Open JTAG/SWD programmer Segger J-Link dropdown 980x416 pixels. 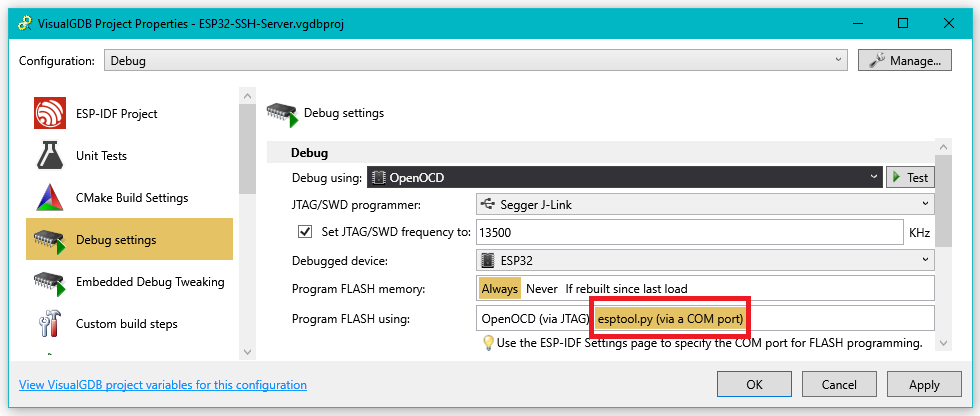[x=703, y=204]
